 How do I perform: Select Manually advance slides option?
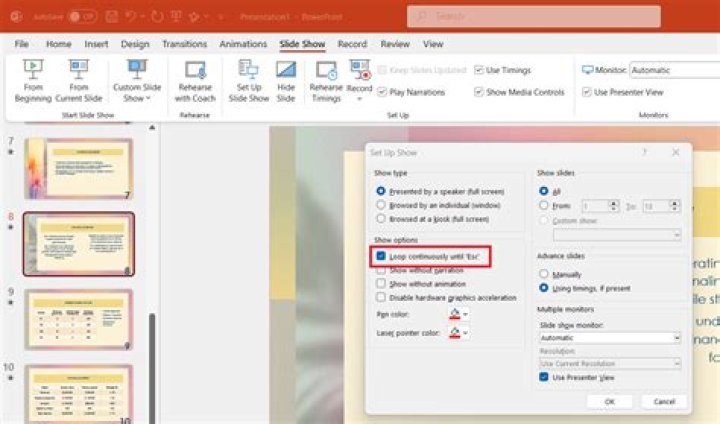click(544, 274)
